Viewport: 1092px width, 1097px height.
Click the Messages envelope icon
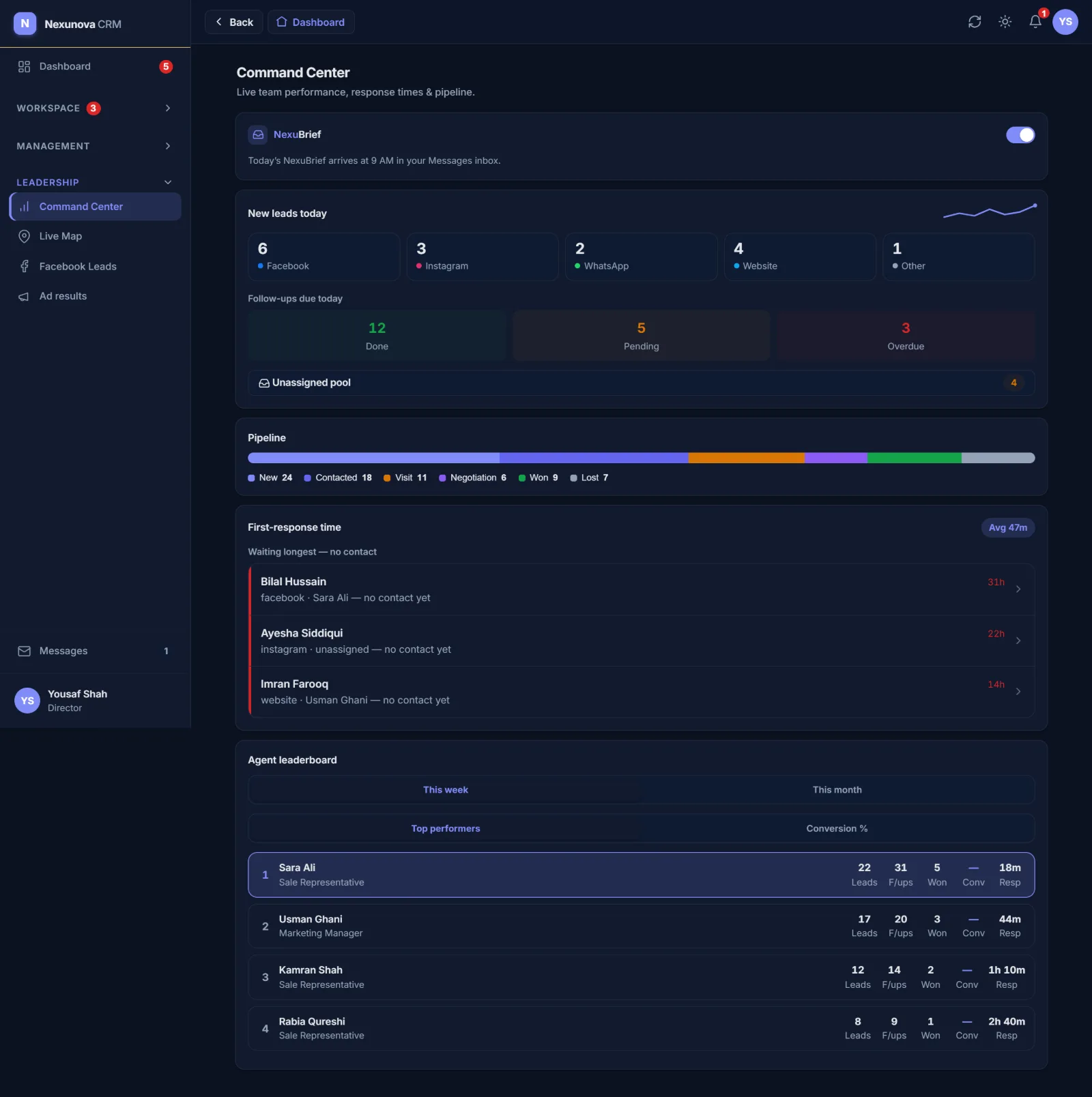tap(24, 651)
